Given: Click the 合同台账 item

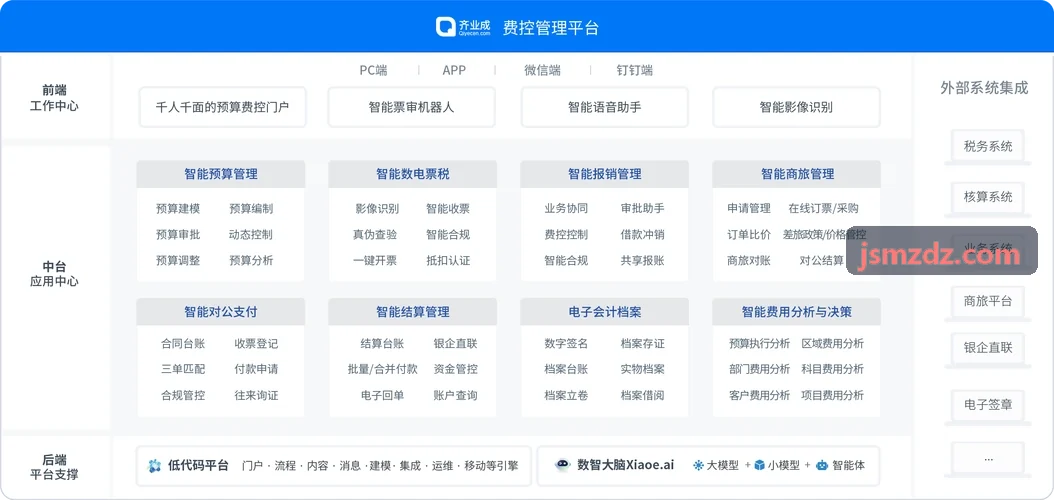Looking at the screenshot, I should tap(183, 343).
